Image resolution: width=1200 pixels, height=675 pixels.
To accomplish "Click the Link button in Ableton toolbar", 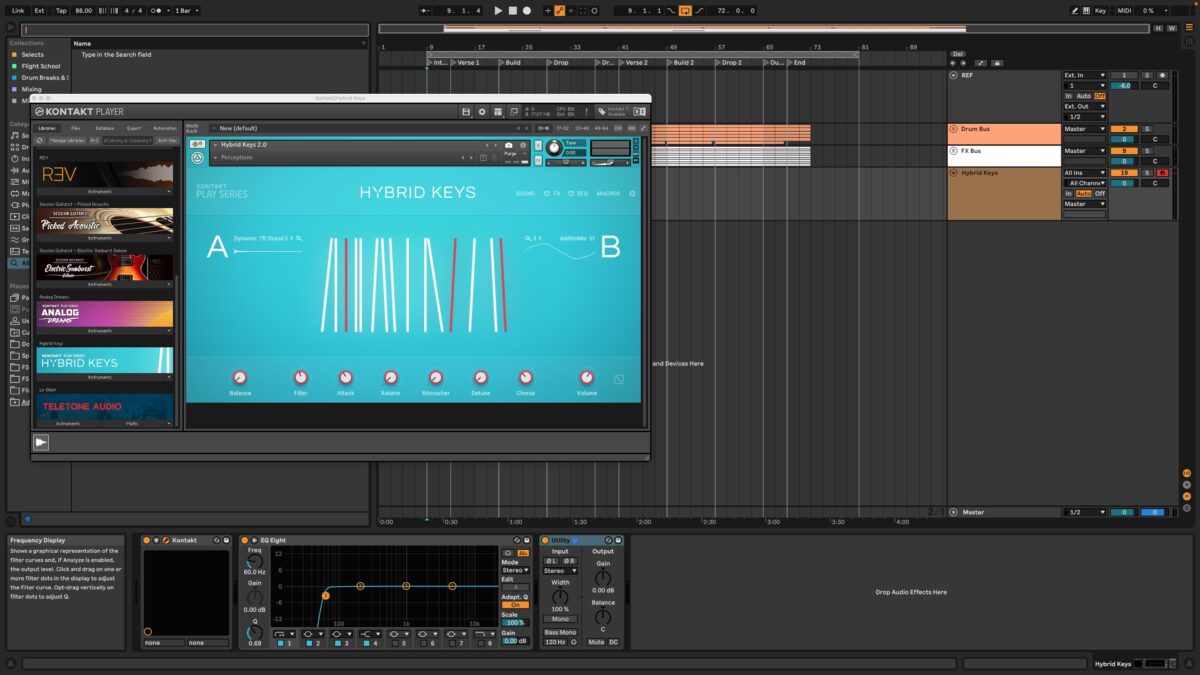I will click(x=18, y=10).
